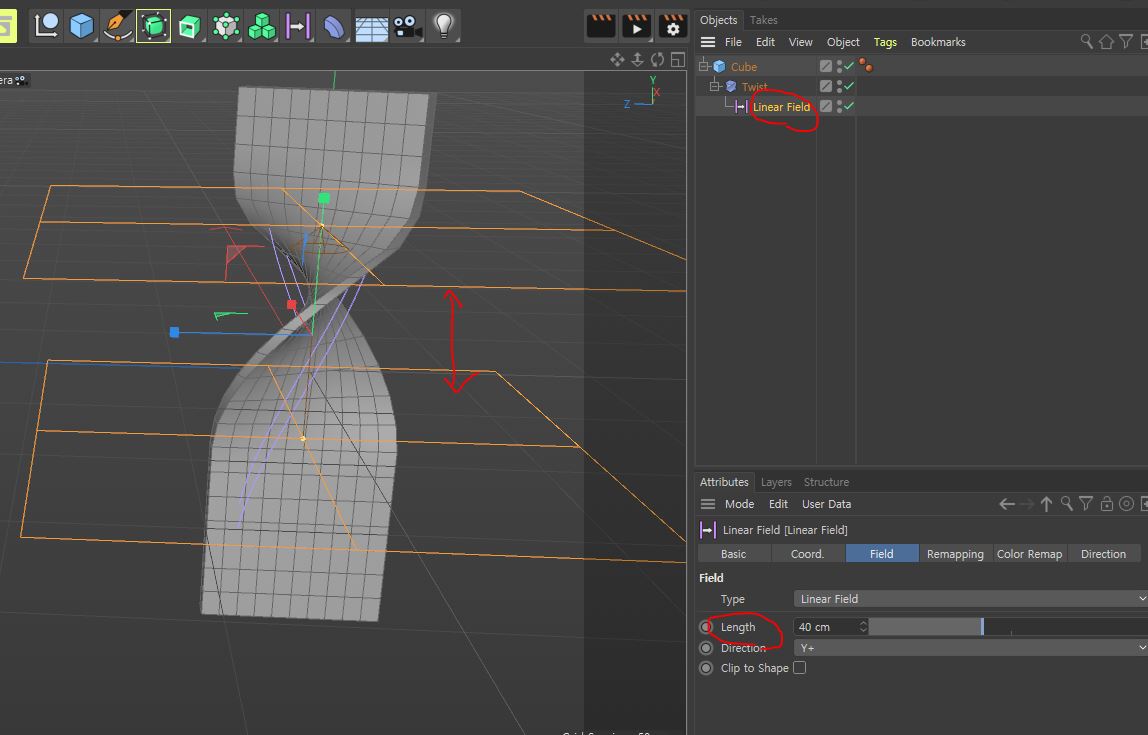
Task: Toggle Twist layer square in Objects manager
Action: point(826,86)
